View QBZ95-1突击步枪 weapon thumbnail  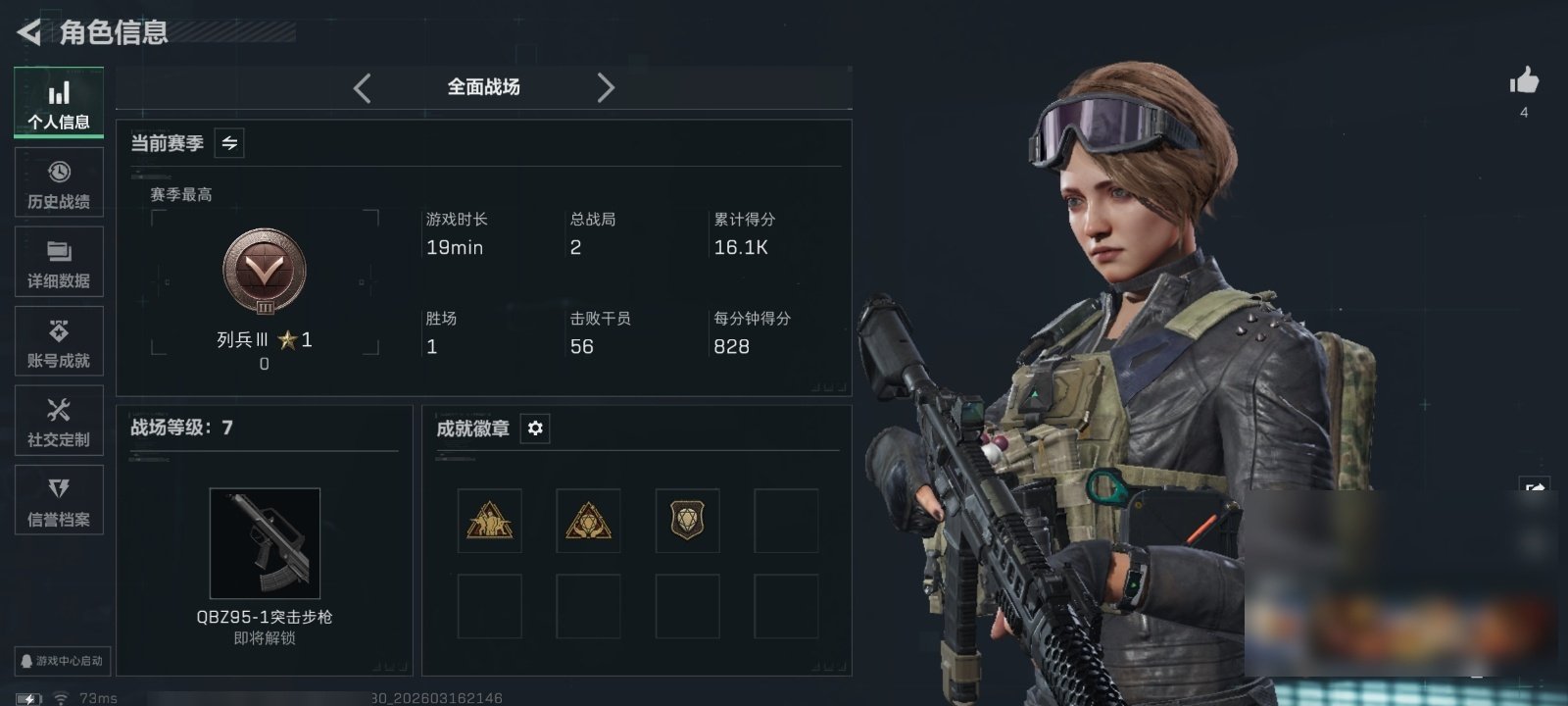(265, 543)
